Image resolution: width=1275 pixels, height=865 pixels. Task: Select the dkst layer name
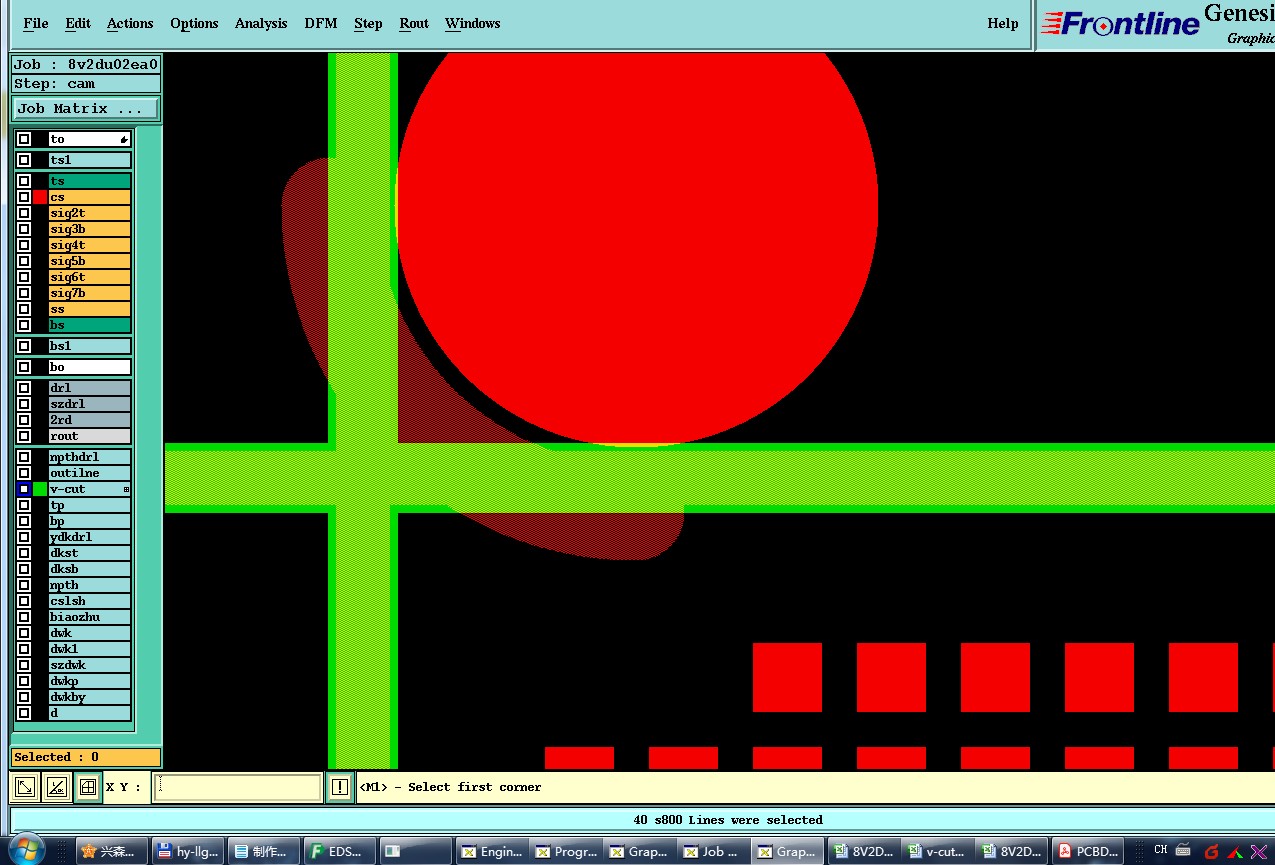(90, 553)
